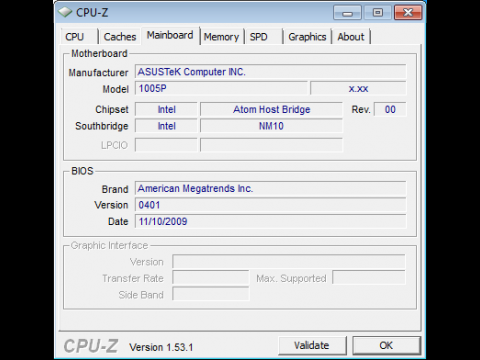Image resolution: width=480 pixels, height=360 pixels.
Task: Close the CPU-Z window
Action: point(408,13)
